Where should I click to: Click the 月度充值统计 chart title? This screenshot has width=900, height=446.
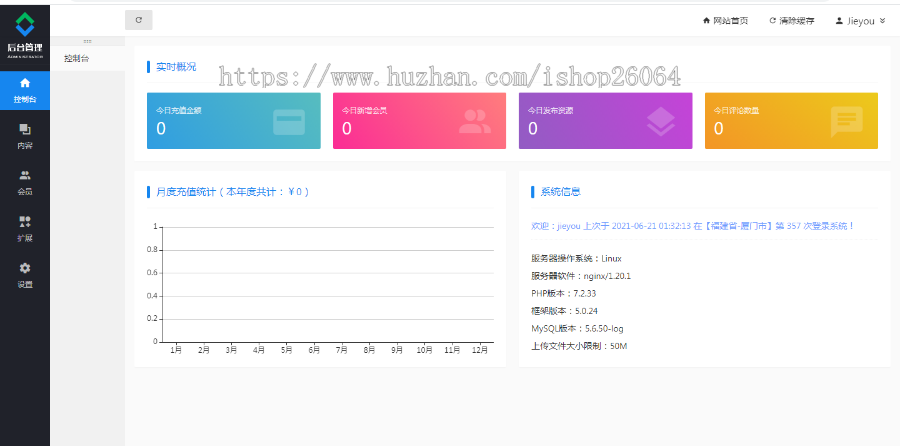click(233, 192)
